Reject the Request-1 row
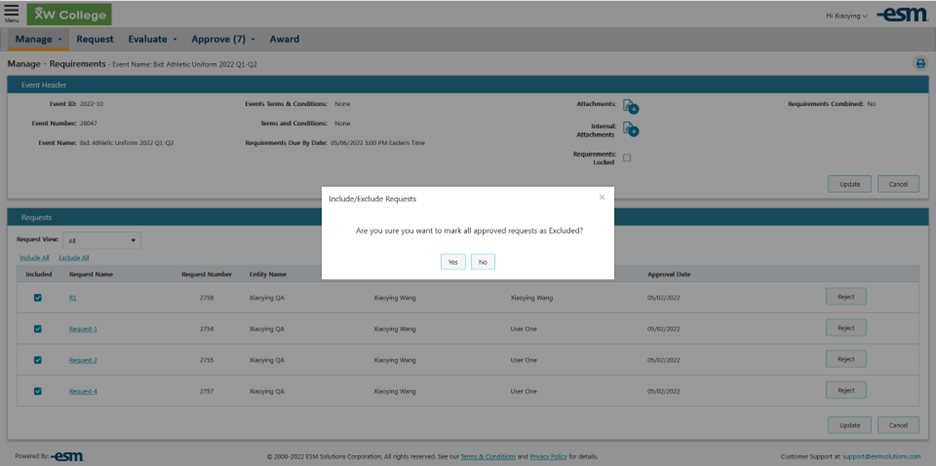This screenshot has width=936, height=466. point(846,328)
